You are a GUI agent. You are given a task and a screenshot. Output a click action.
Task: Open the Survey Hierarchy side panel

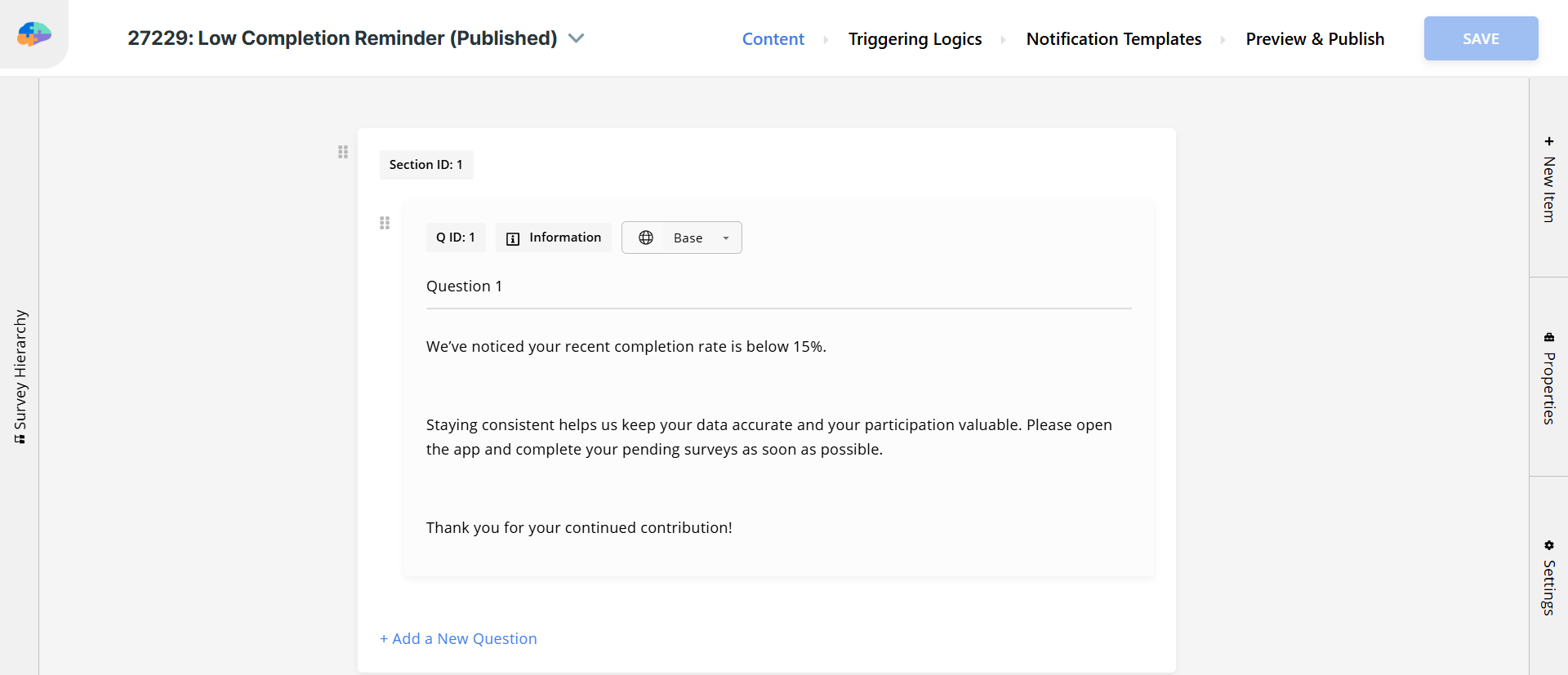click(20, 375)
